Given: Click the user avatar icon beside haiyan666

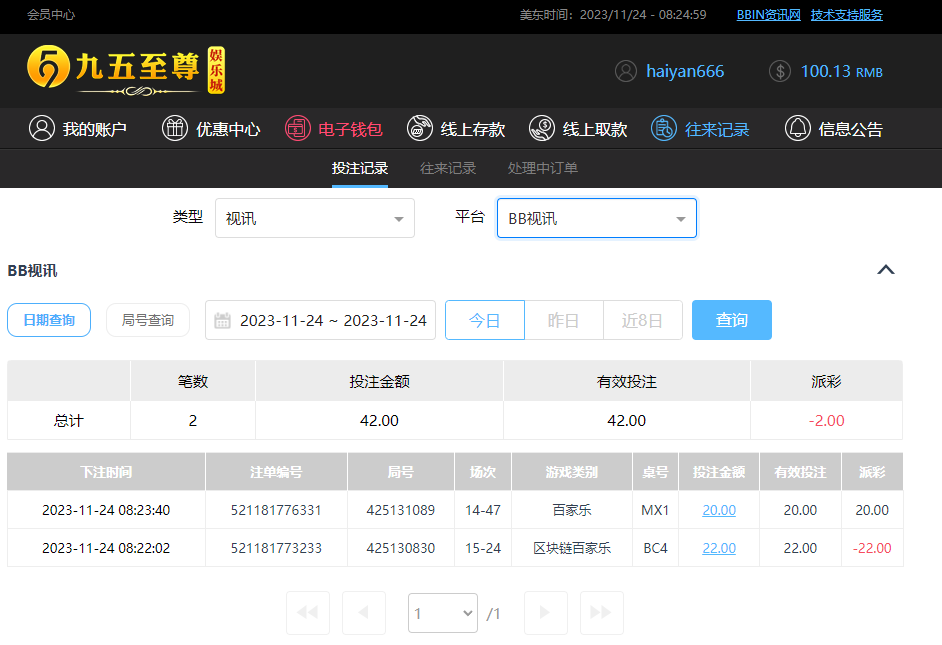Looking at the screenshot, I should (626, 72).
